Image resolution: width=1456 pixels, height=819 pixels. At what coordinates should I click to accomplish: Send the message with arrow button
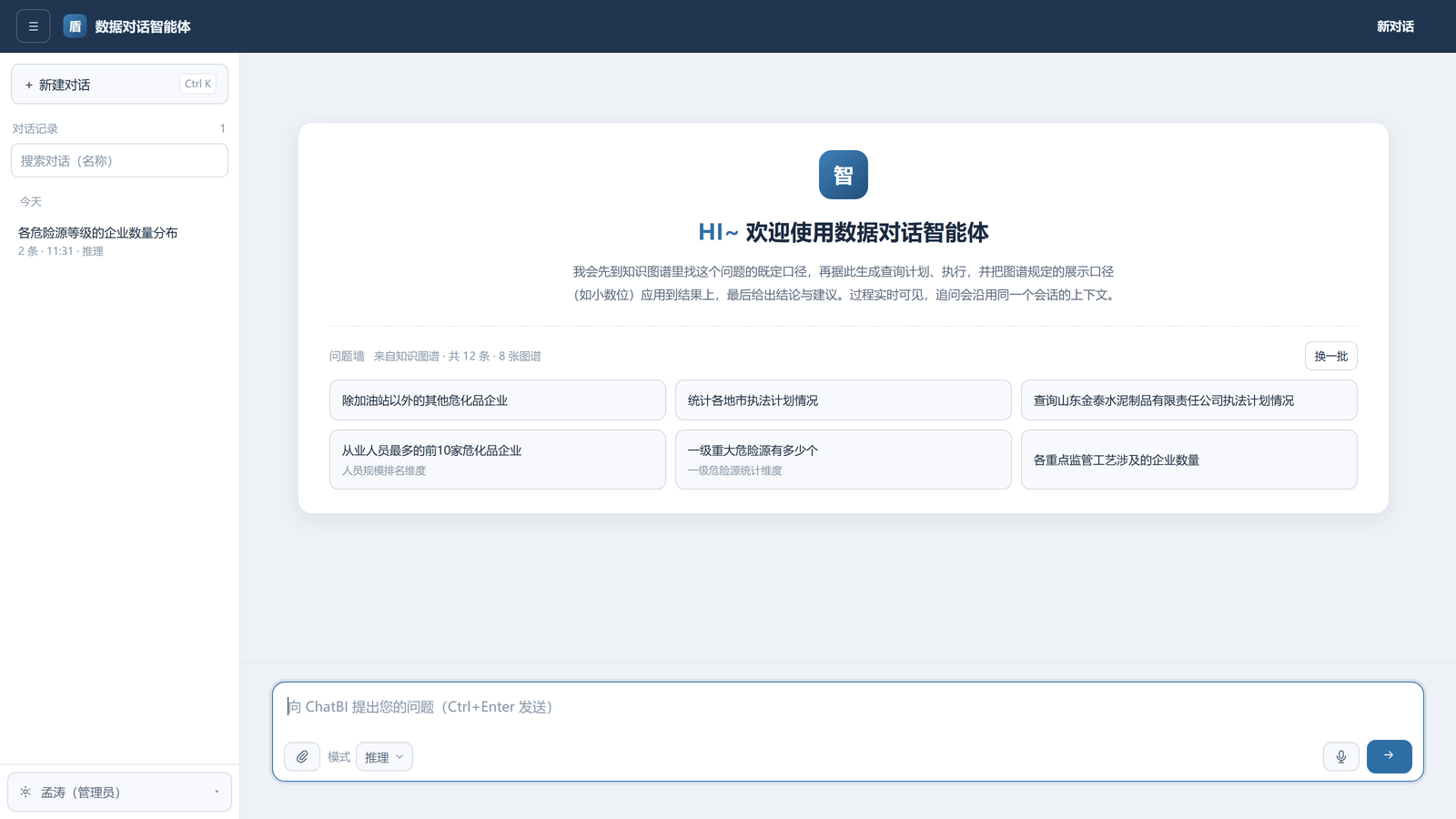[x=1389, y=756]
